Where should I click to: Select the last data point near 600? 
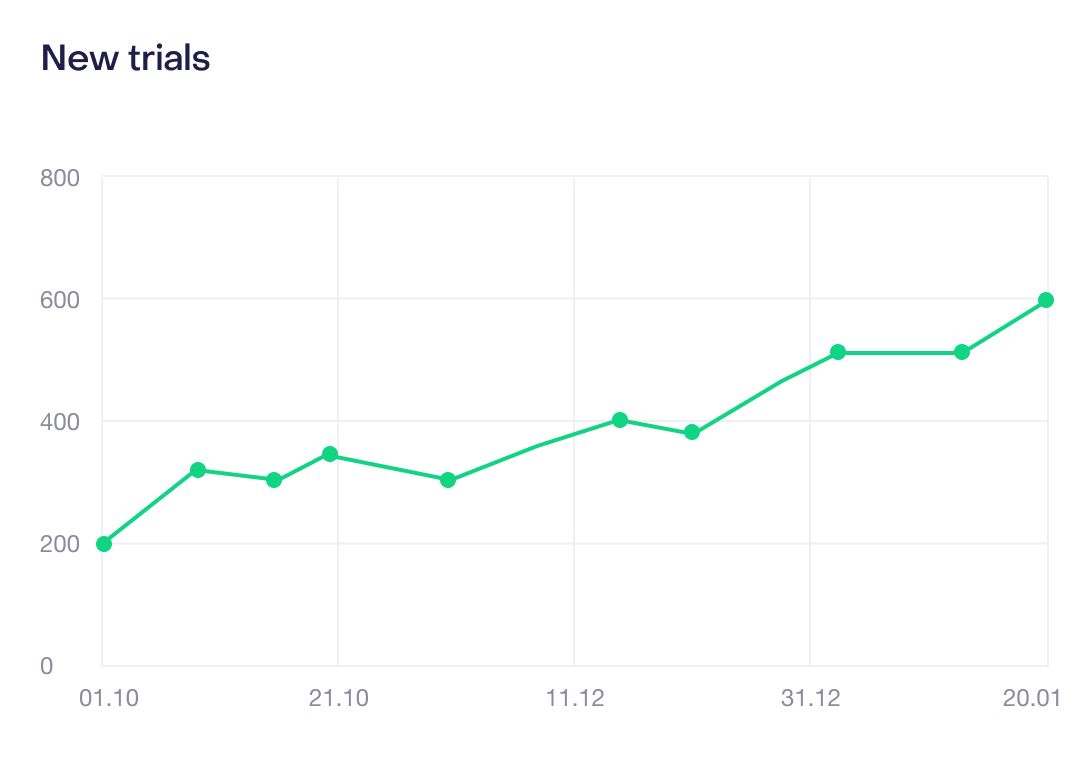(1046, 300)
